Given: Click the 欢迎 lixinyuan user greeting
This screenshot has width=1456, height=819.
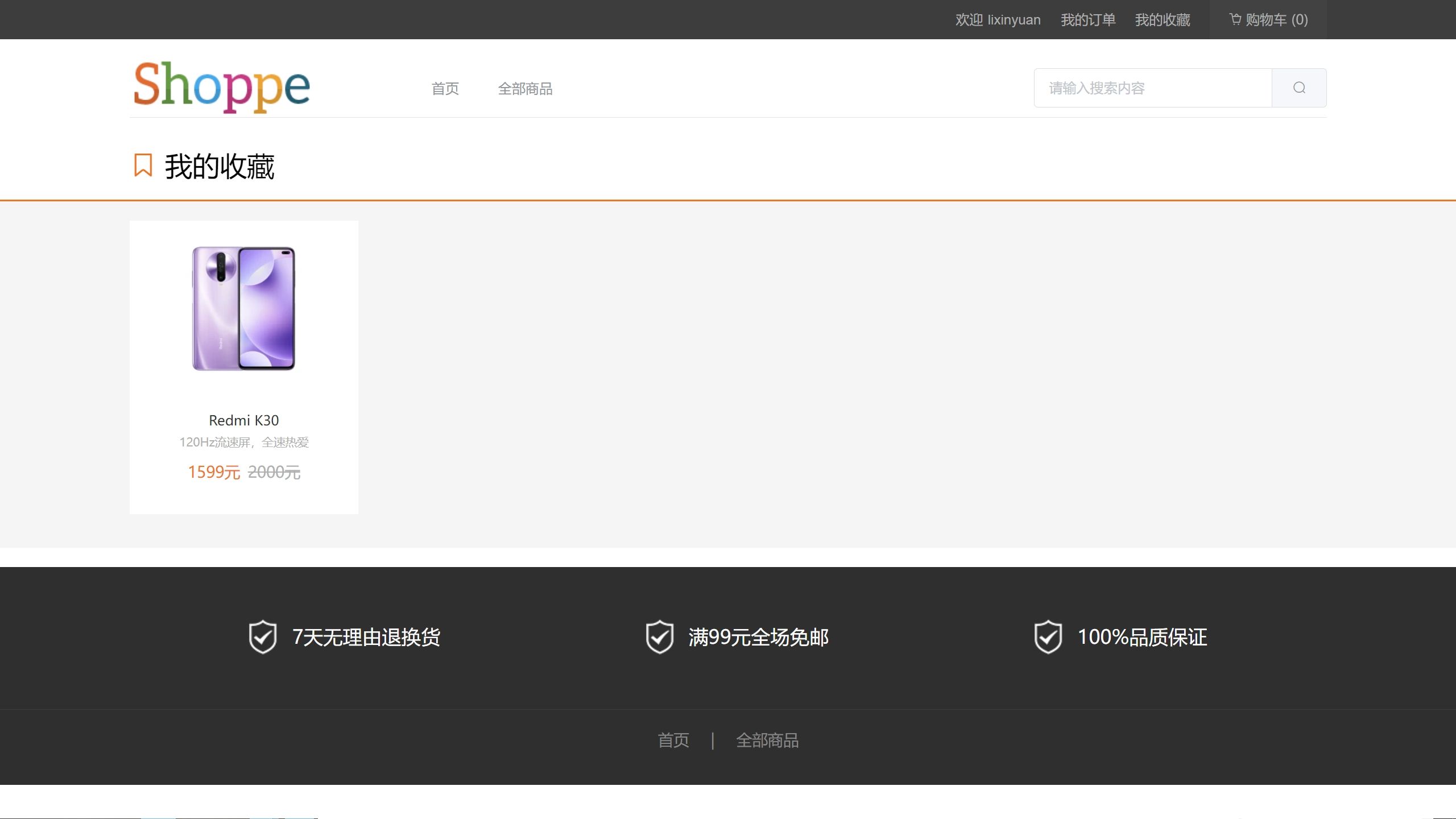Looking at the screenshot, I should pyautogui.click(x=998, y=20).
